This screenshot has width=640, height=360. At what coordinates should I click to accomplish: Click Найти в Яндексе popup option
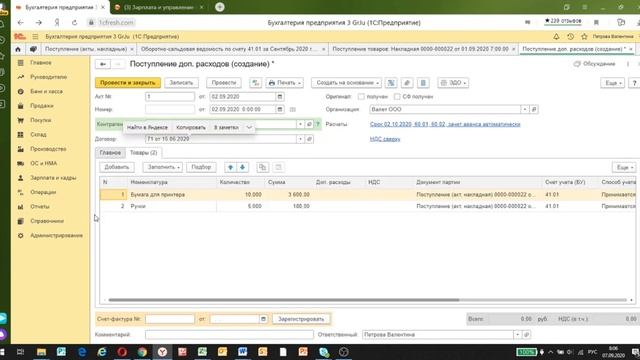pyautogui.click(x=147, y=127)
